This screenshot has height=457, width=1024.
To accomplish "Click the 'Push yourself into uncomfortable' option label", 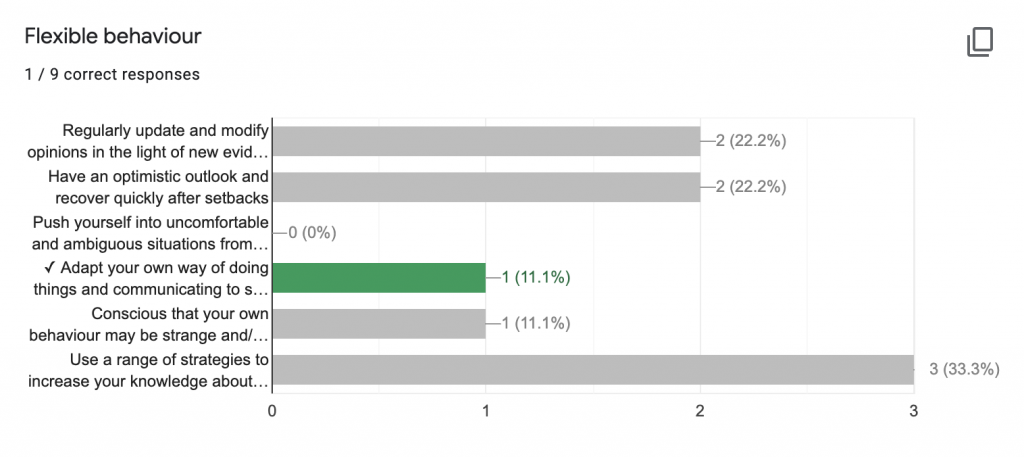I will coord(150,232).
